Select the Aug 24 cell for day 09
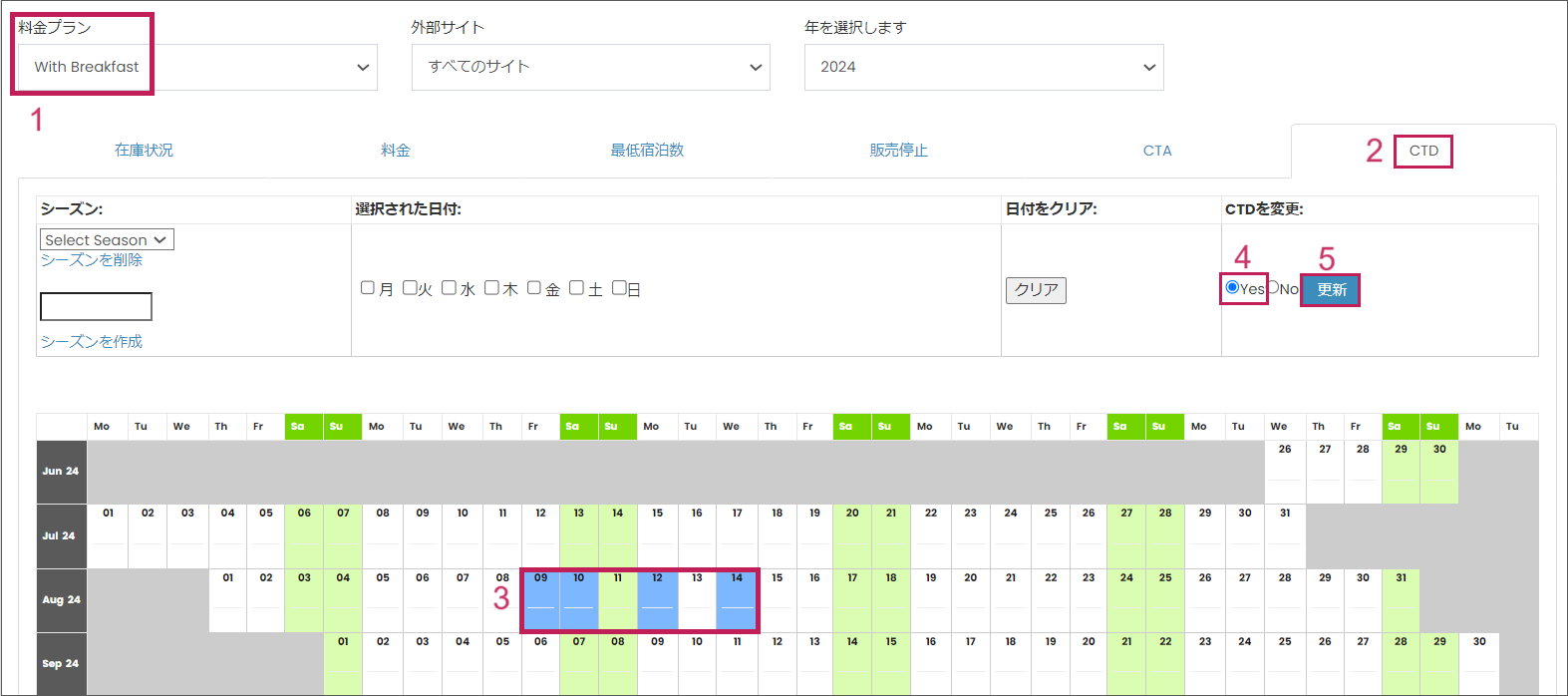Image resolution: width=1568 pixels, height=696 pixels. coord(540,600)
